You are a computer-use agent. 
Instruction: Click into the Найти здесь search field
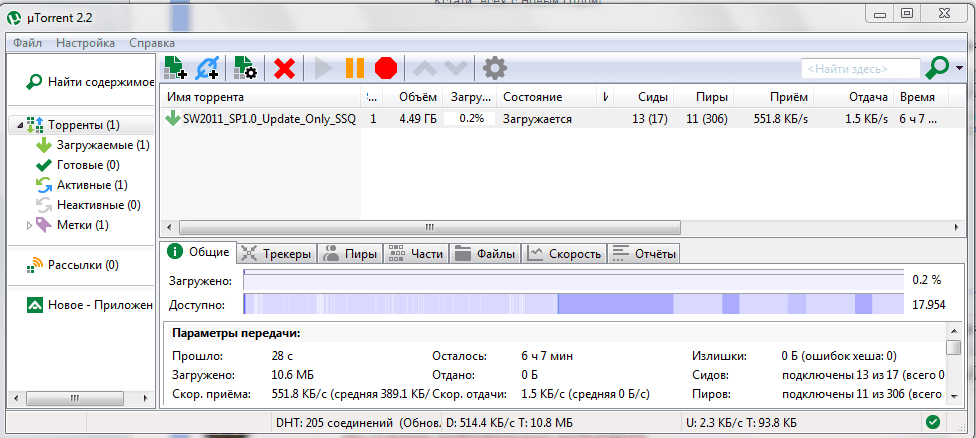point(860,68)
